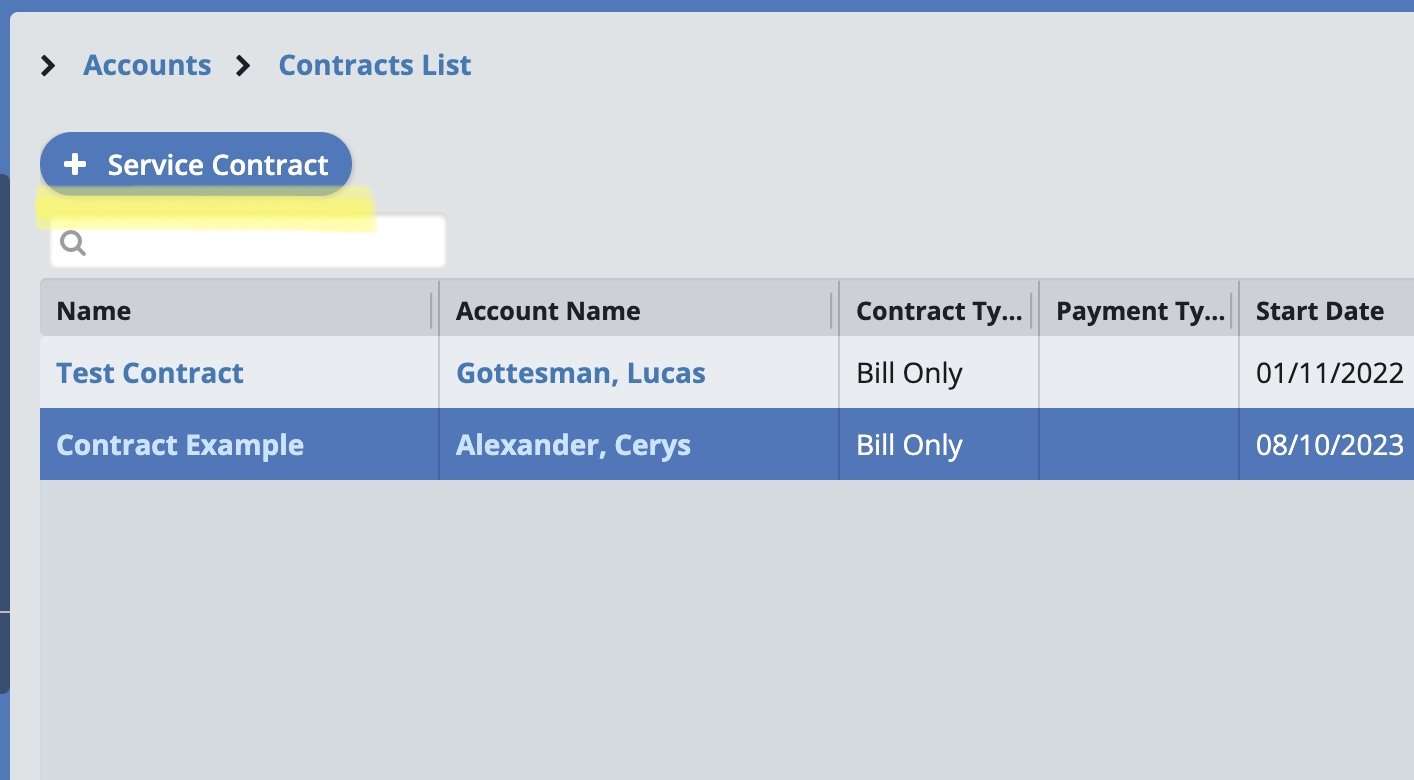The height and width of the screenshot is (780, 1414).
Task: Click the chevron before Contracts List breadcrumb
Action: (243, 66)
